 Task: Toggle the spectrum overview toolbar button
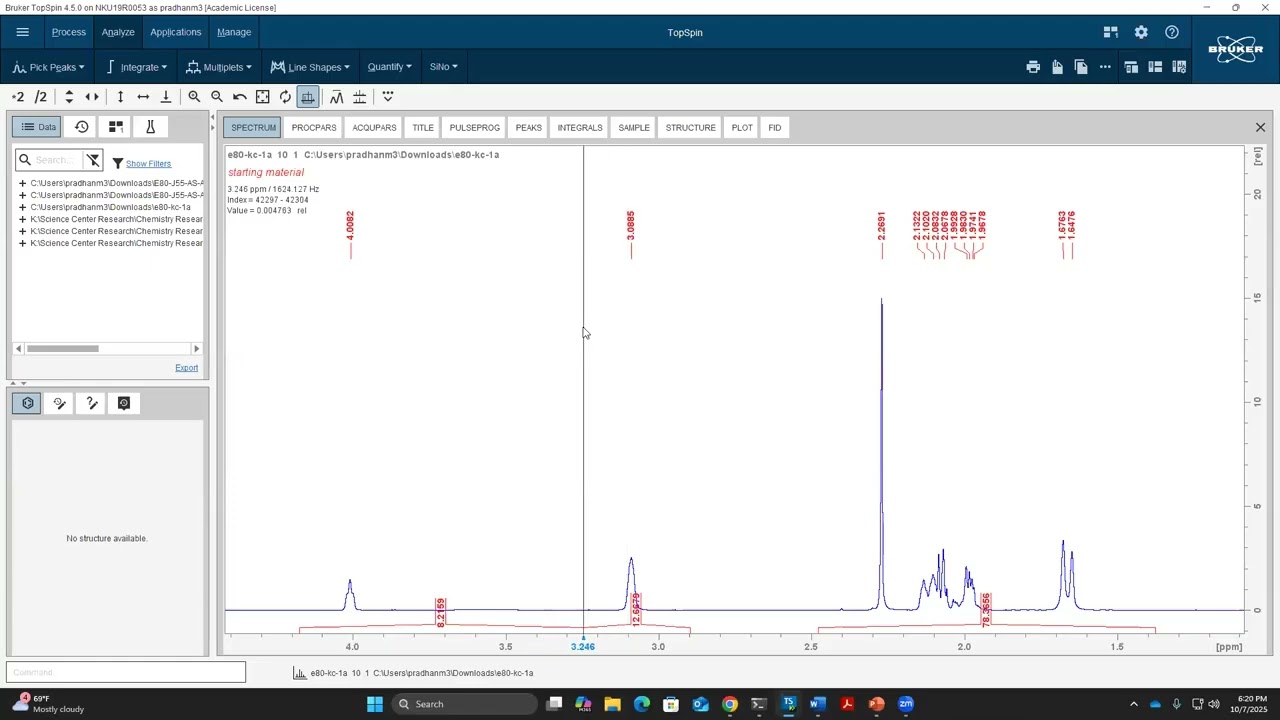(x=308, y=97)
